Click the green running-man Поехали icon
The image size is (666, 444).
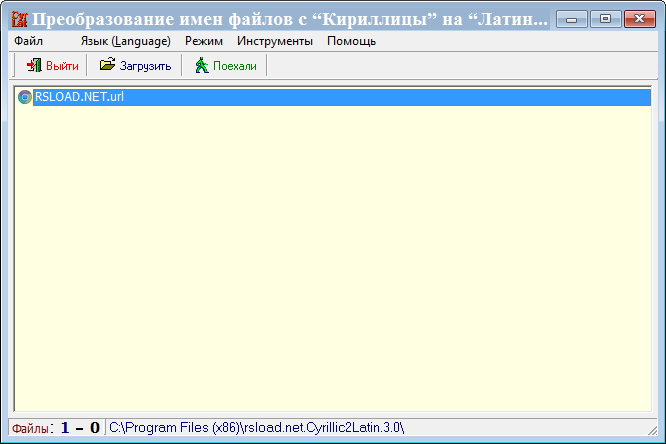click(202, 65)
